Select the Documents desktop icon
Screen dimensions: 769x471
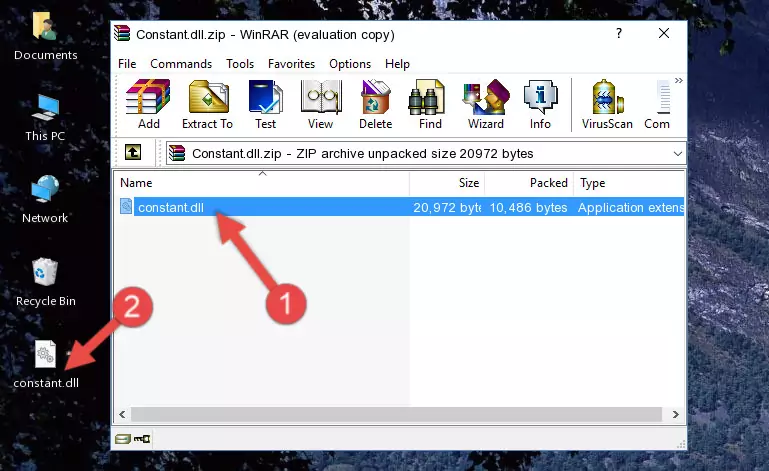45,36
